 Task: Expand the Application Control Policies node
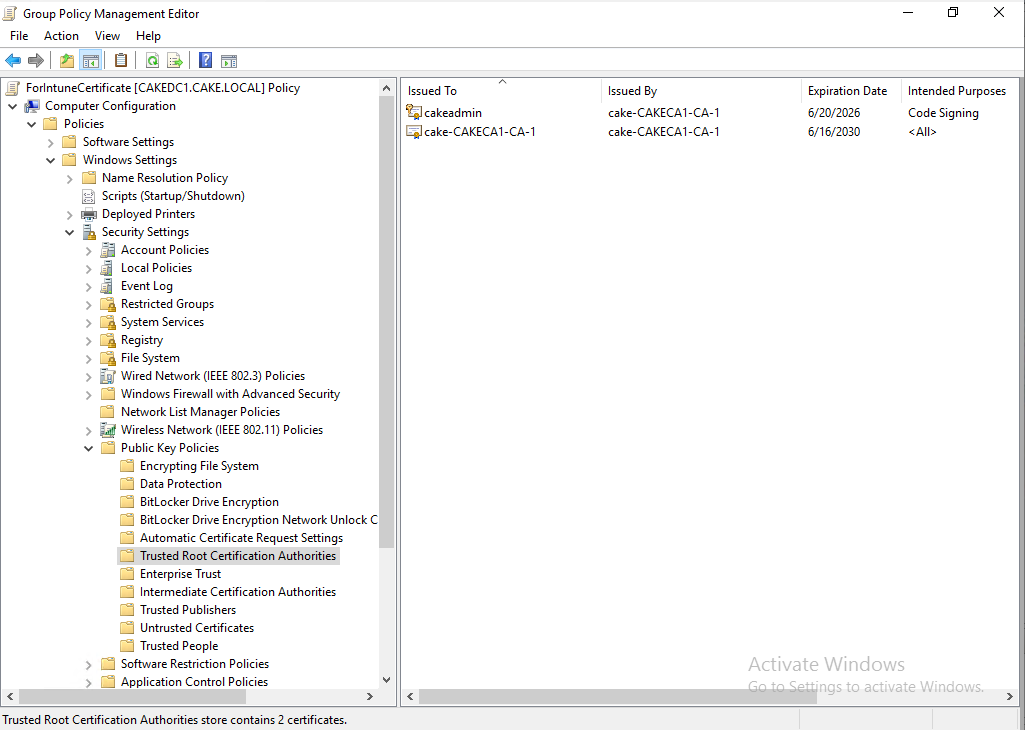[88, 682]
